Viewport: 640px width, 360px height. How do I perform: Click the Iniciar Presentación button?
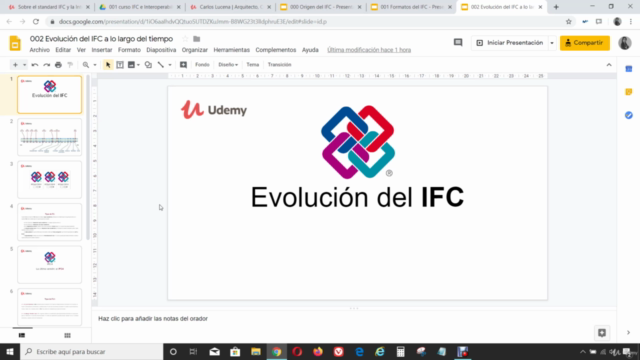510,43
